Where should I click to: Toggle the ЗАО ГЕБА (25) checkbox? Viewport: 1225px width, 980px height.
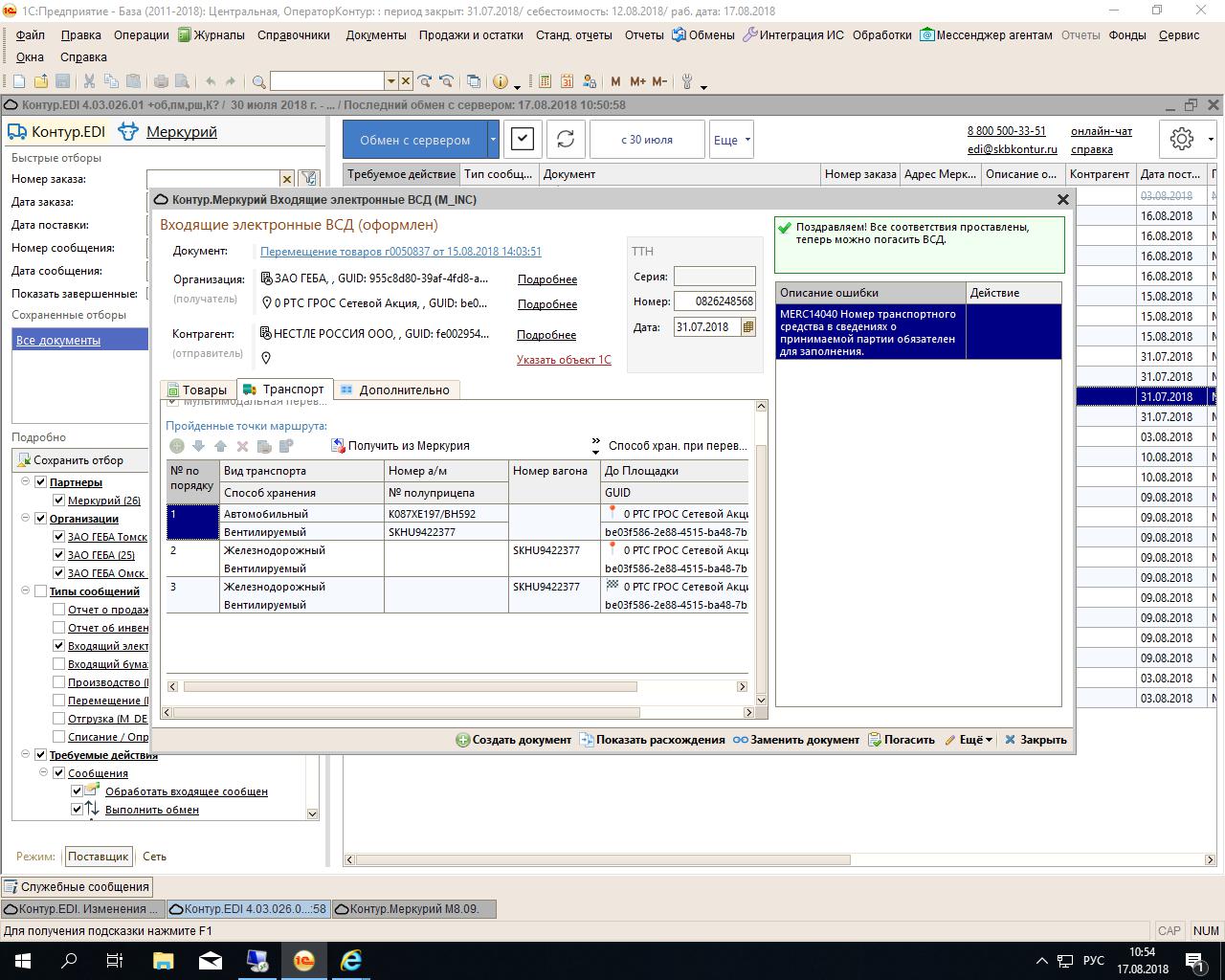click(58, 555)
